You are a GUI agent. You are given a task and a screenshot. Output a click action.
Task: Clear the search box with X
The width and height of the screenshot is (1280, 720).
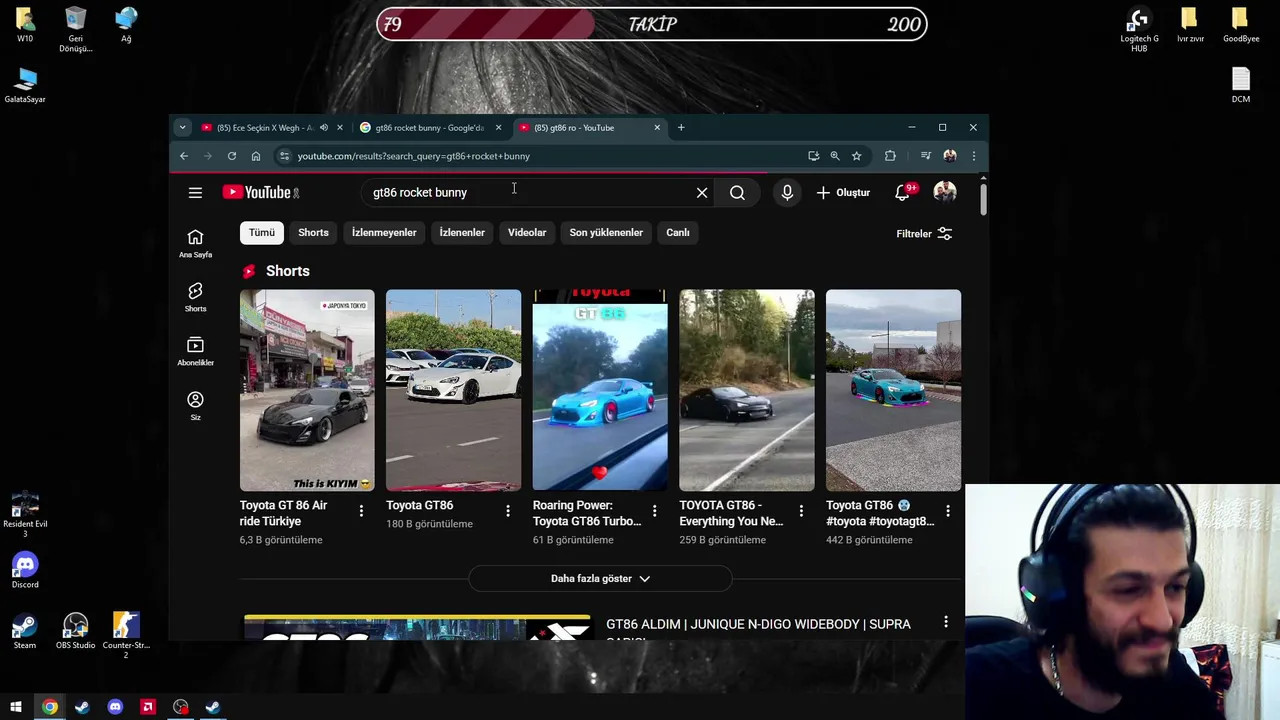coord(702,192)
